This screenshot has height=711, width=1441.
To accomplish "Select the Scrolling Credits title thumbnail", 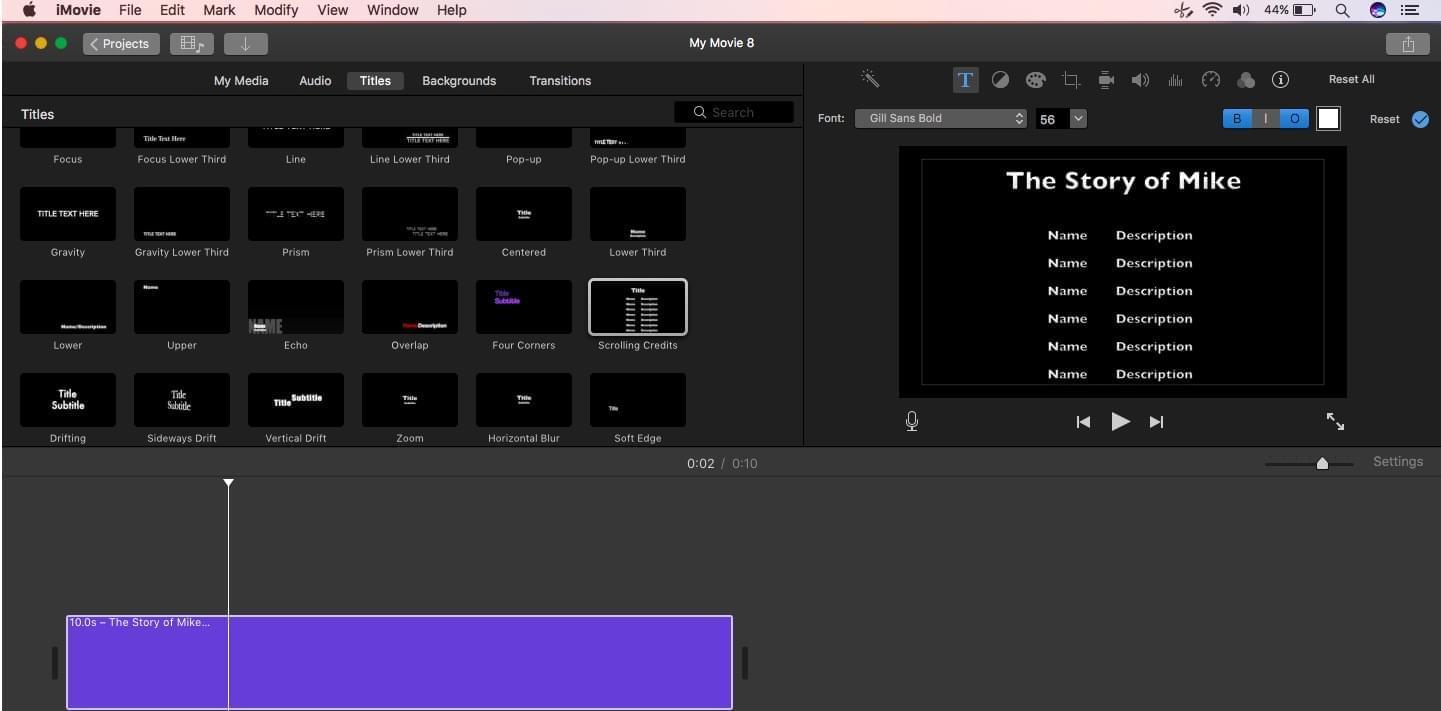I will [x=637, y=307].
